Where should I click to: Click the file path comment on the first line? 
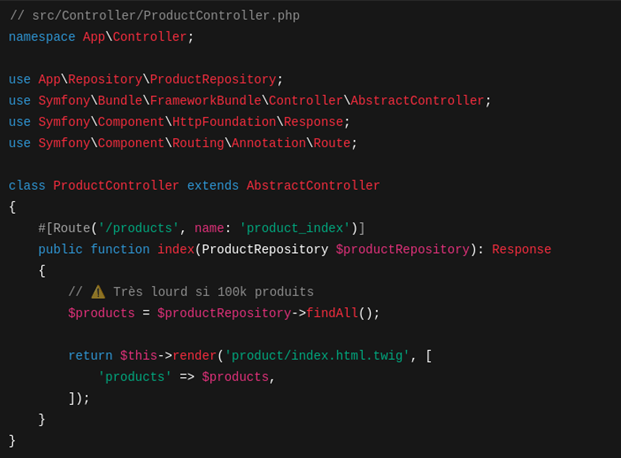(155, 16)
